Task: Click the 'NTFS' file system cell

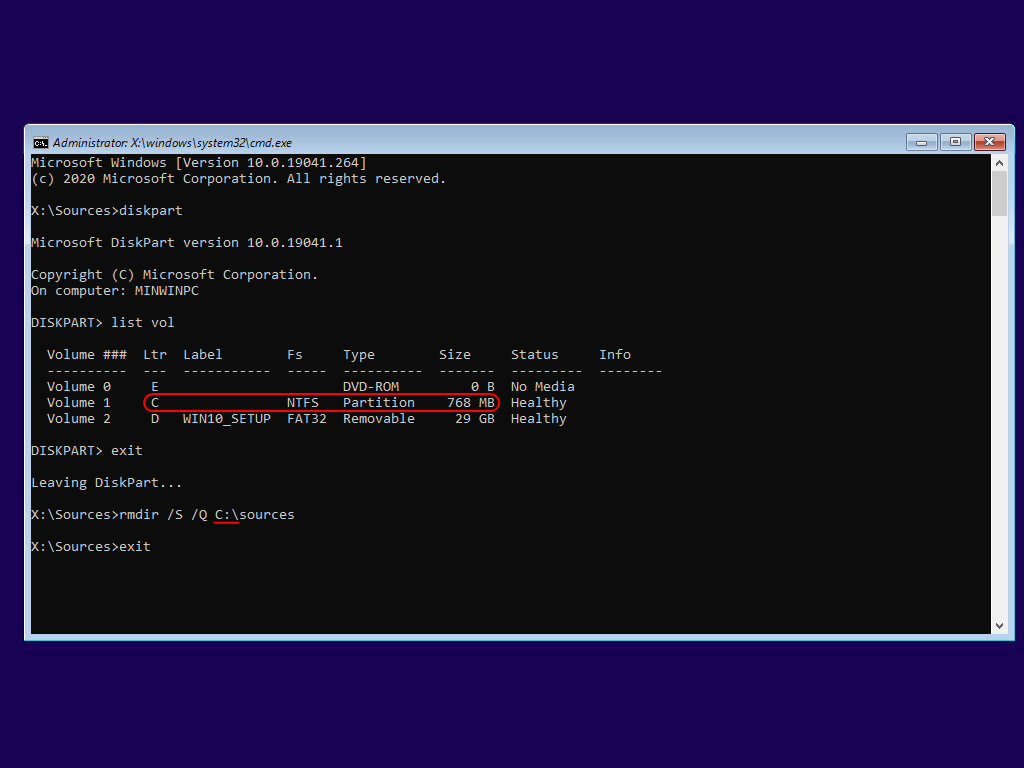Action: point(302,403)
